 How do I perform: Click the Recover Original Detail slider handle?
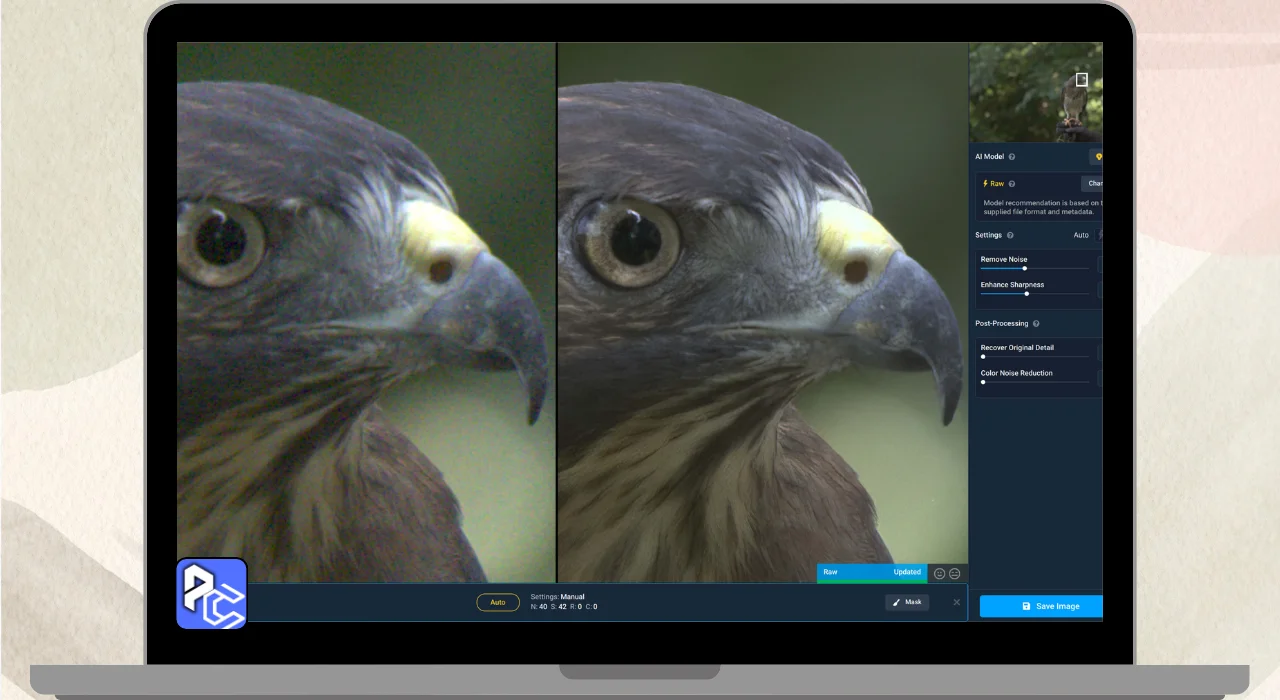click(983, 356)
